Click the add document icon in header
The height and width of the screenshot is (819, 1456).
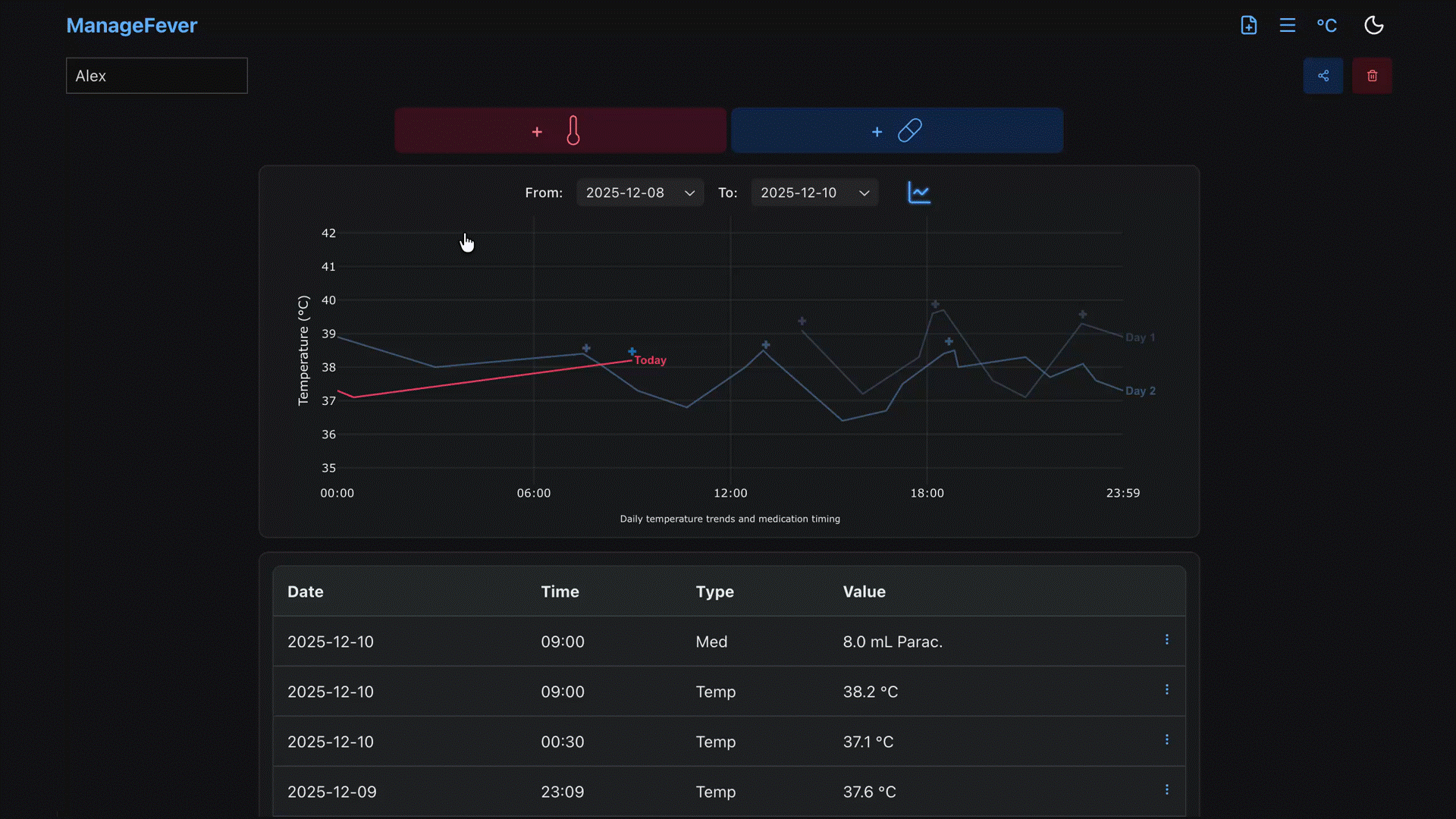(1248, 25)
